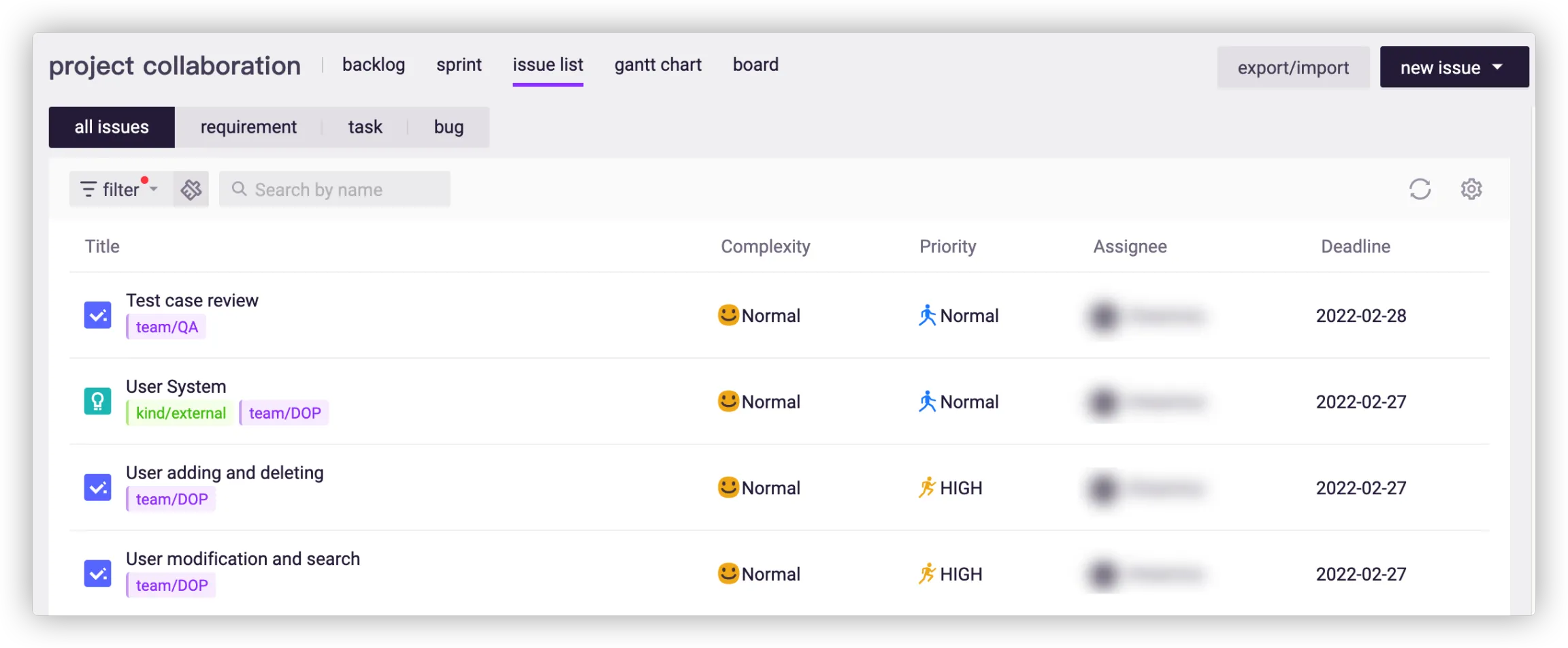Screen dimensions: 1568x648
Task: Click the clear filter icon beside filter
Action: [x=191, y=189]
